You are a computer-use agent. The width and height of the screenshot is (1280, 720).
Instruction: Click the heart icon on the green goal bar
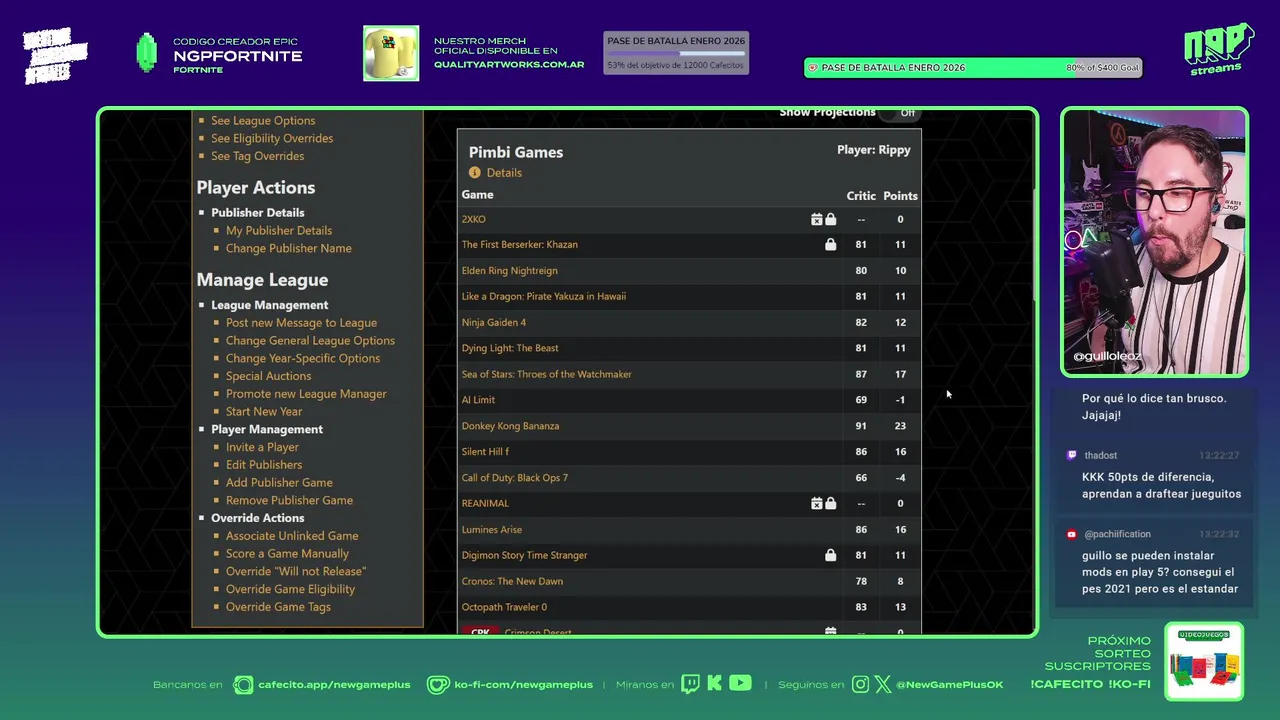click(813, 68)
